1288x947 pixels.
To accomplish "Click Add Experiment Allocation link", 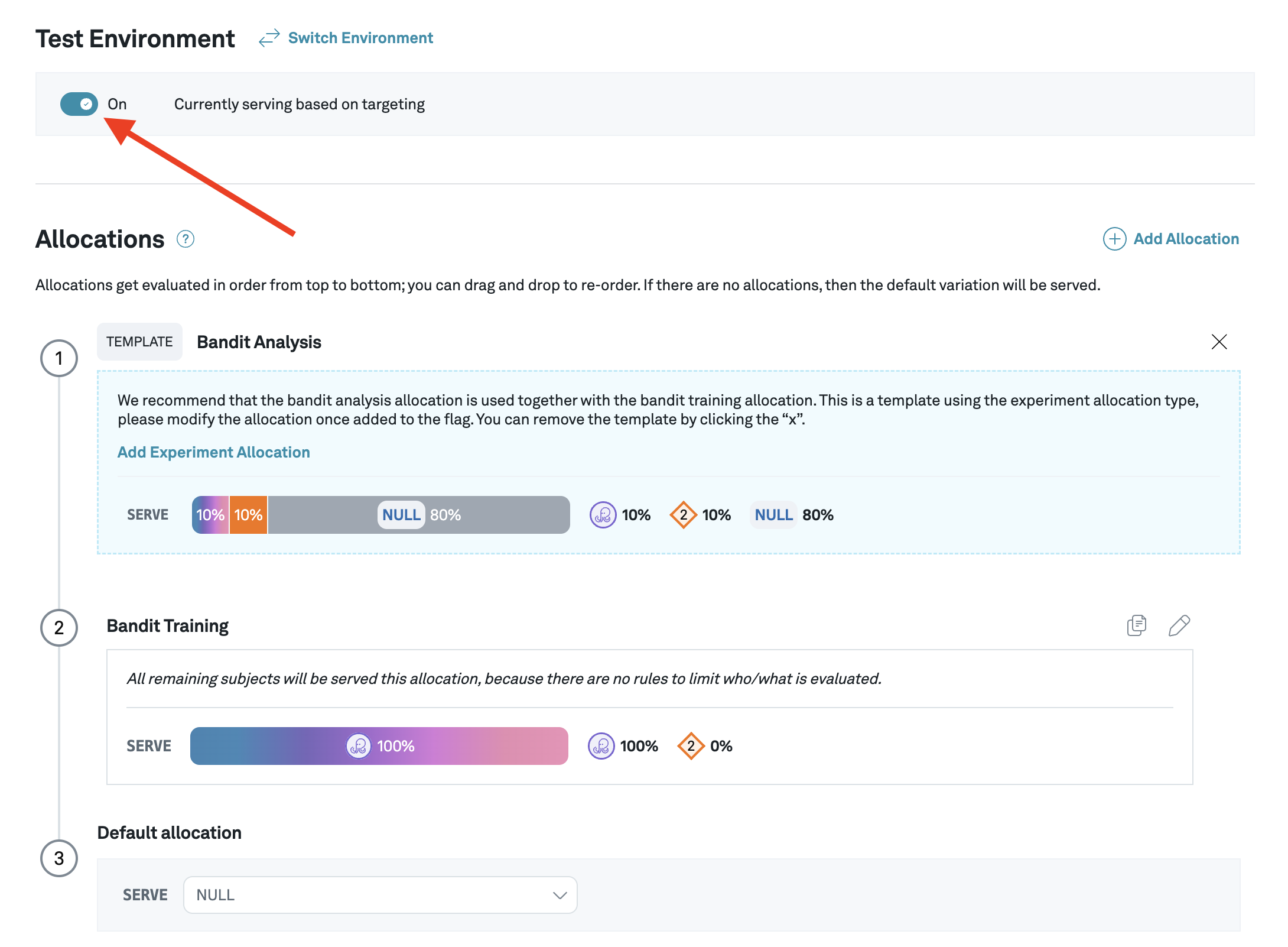I will click(213, 452).
